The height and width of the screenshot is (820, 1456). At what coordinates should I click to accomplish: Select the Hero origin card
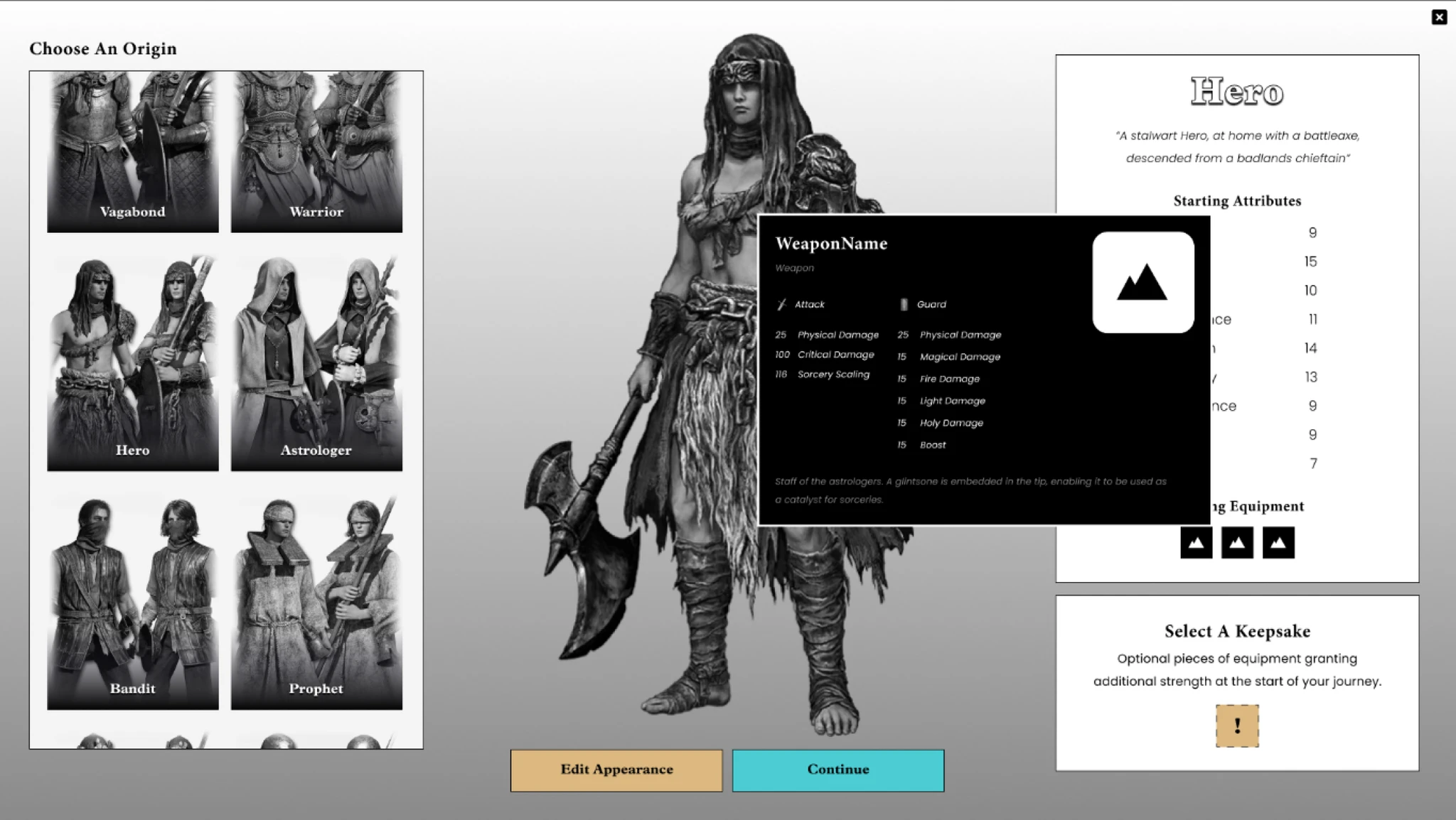pyautogui.click(x=133, y=362)
